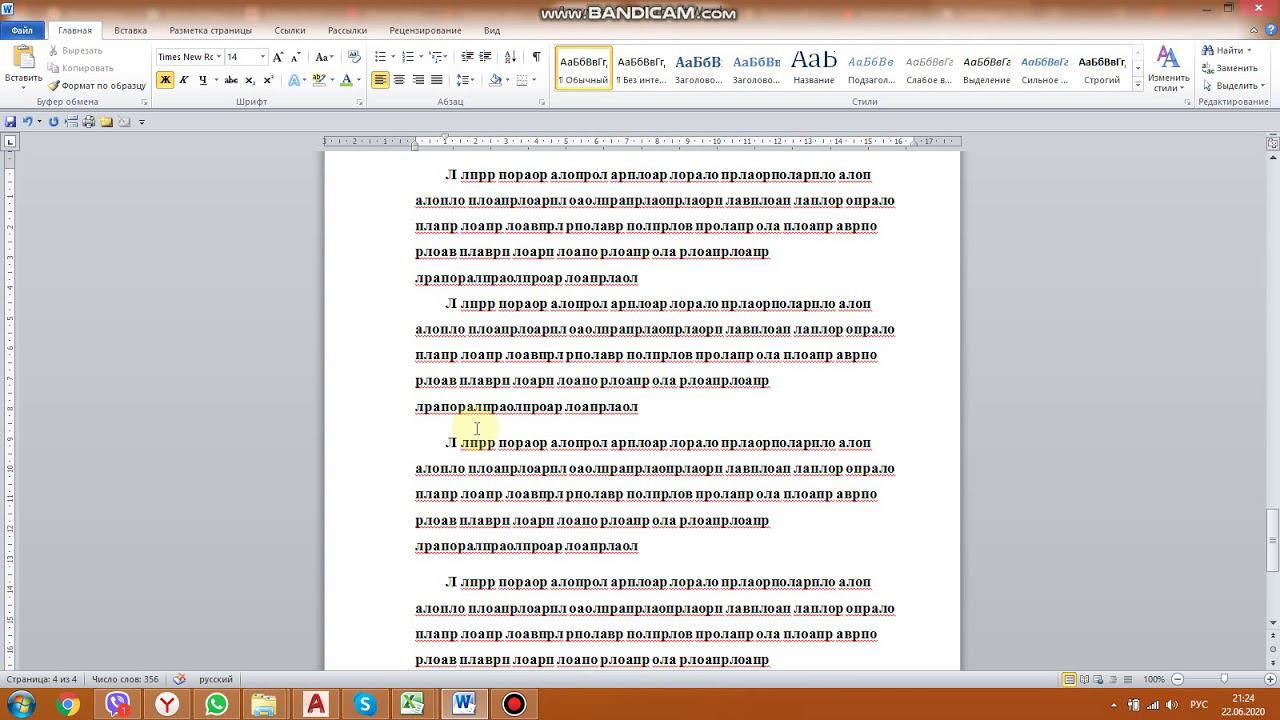Screen dimensions: 1280x720
Task: Show paragraph marks (¶)
Action: click(x=536, y=57)
